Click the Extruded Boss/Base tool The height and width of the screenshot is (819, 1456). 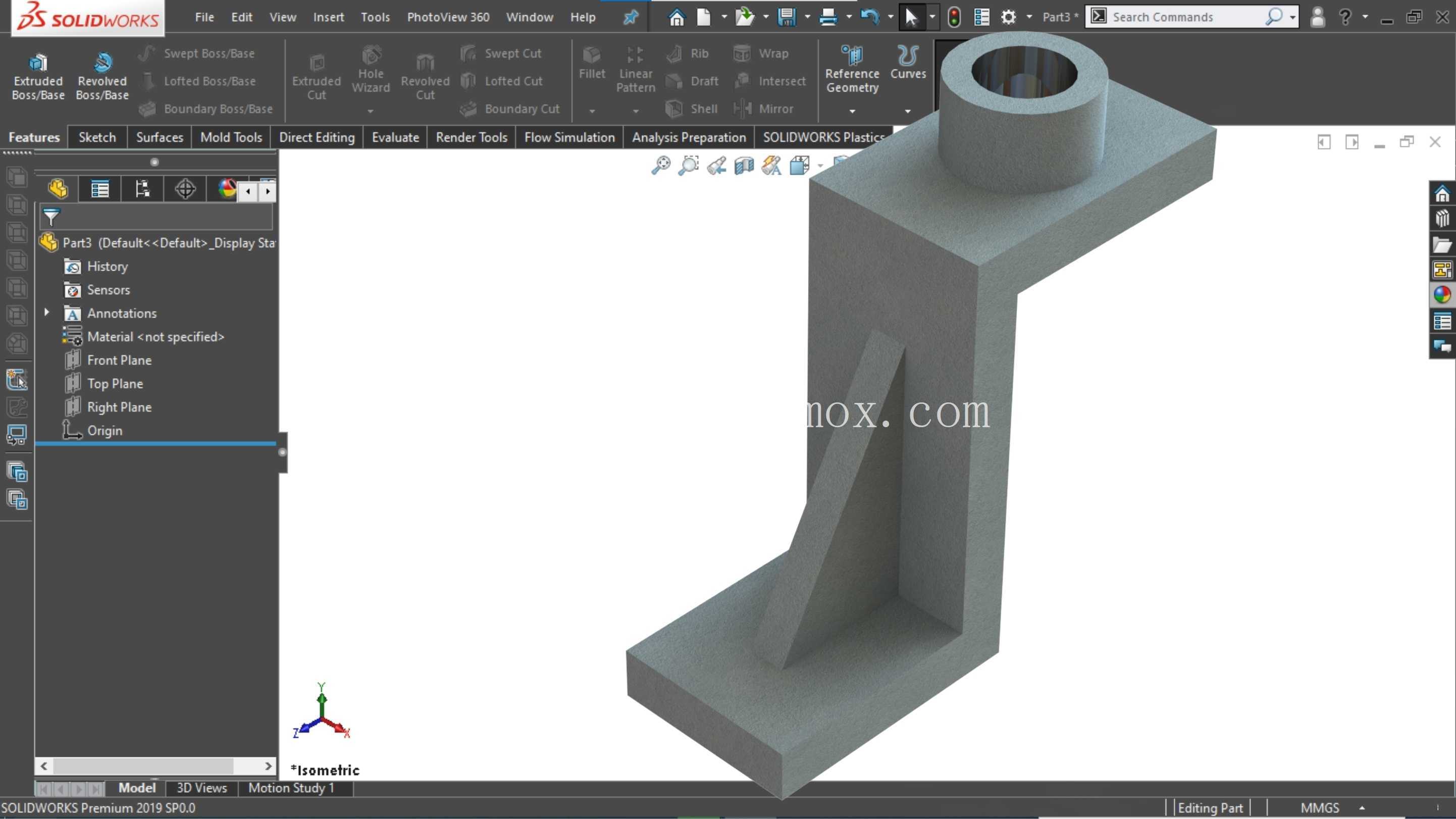click(38, 77)
